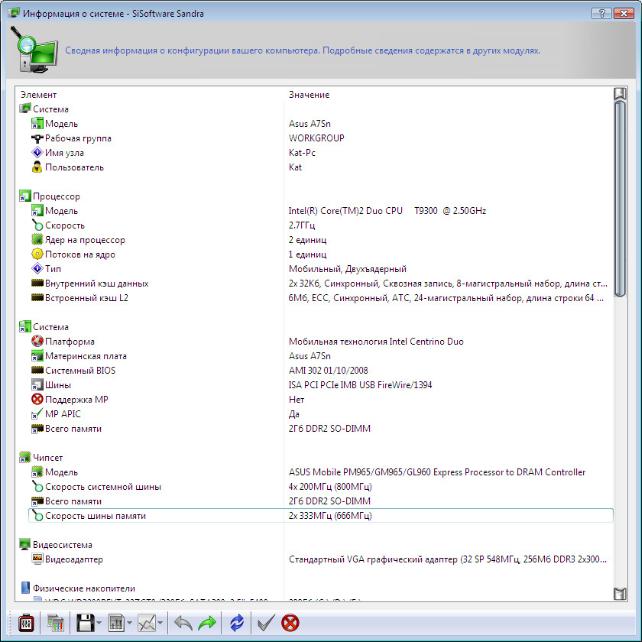Click the line graph icon in toolbar

[147, 623]
